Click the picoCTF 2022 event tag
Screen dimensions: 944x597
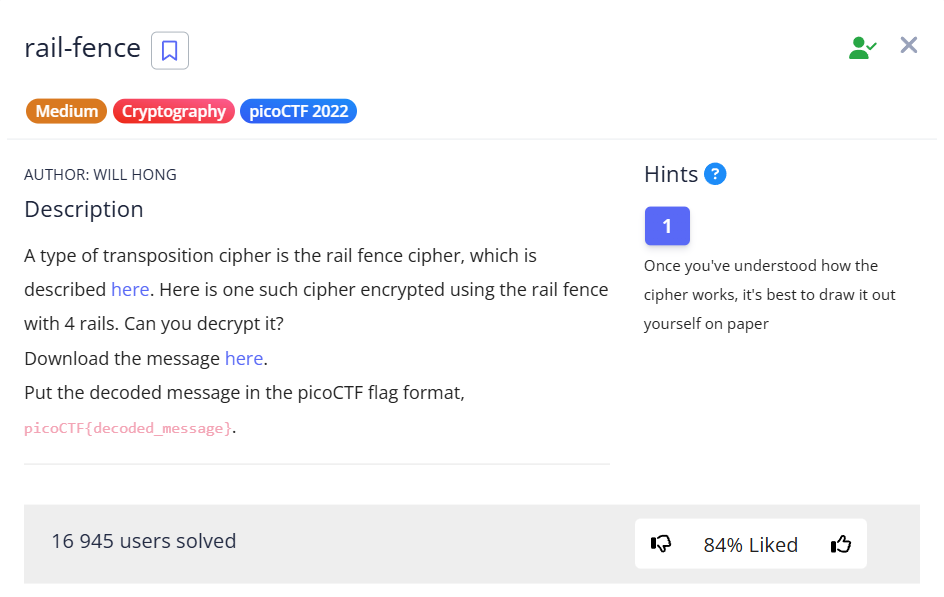click(298, 111)
